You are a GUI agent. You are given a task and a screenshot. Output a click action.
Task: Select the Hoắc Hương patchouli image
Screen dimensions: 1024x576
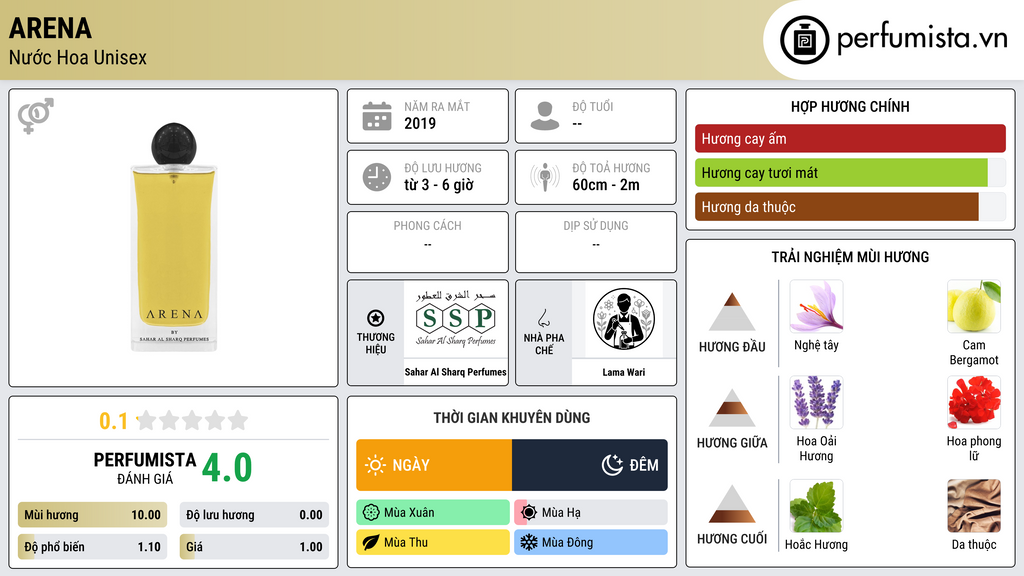(816, 506)
